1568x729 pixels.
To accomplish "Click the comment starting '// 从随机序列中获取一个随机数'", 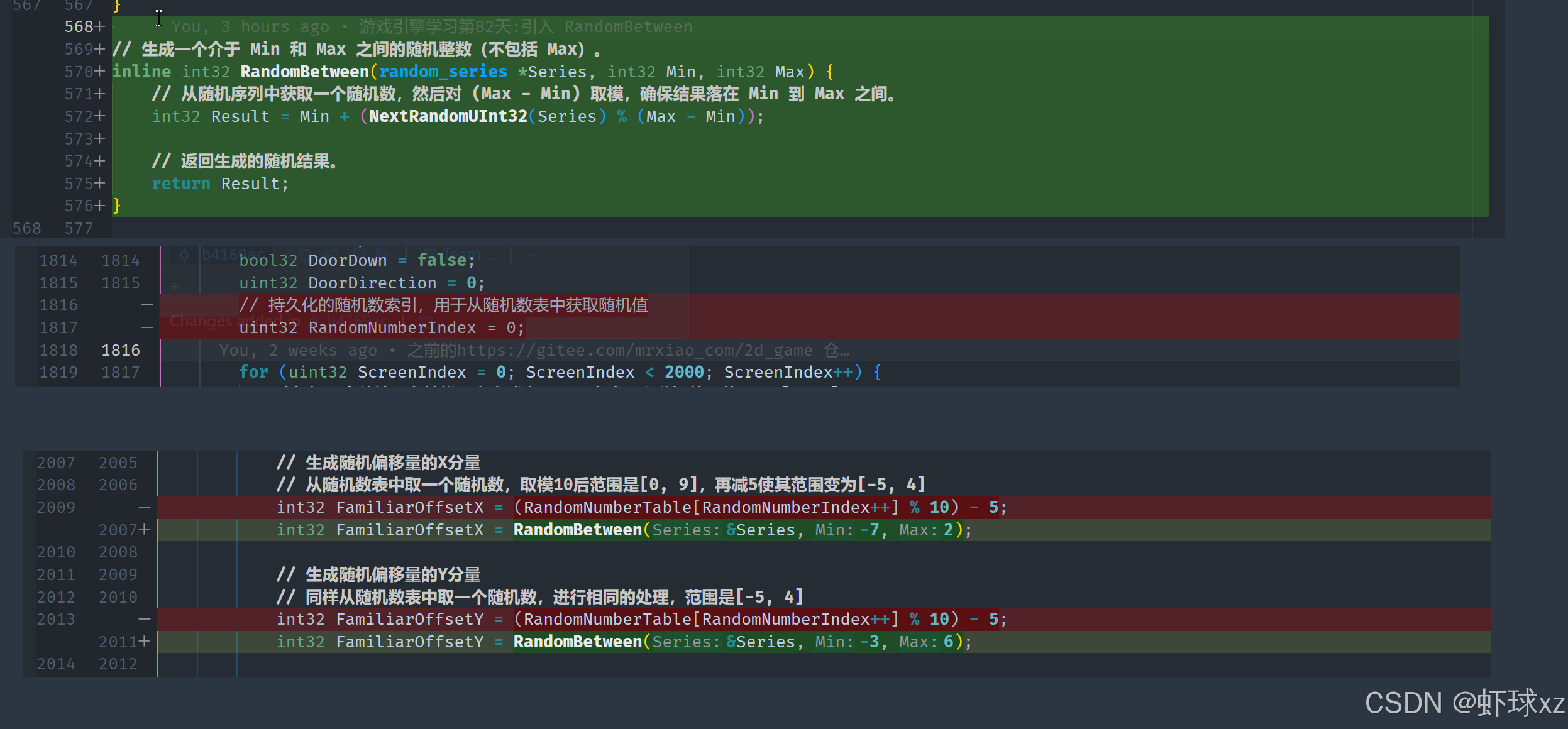I will click(x=525, y=94).
